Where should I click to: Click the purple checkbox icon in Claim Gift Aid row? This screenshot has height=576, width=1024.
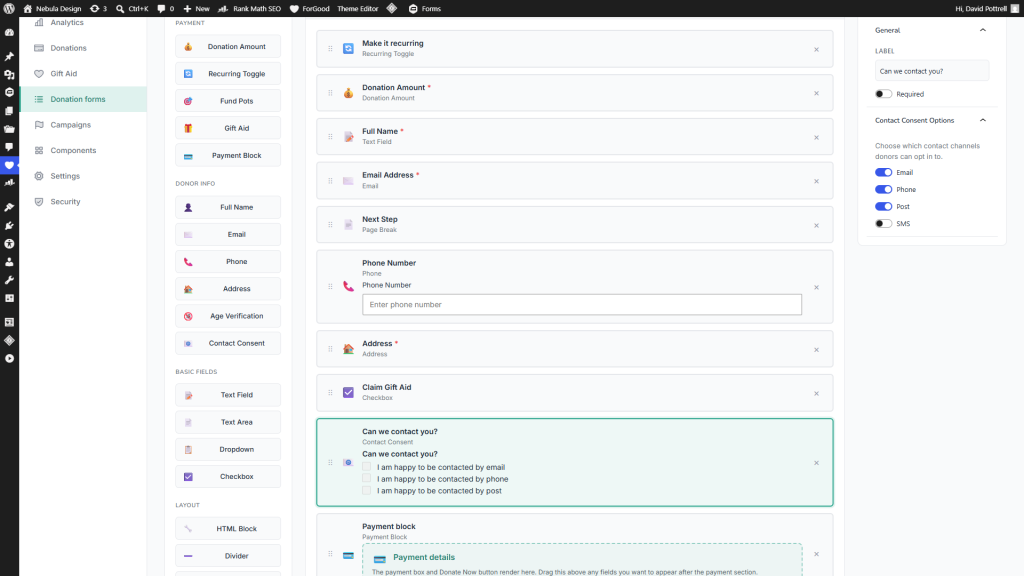[348, 392]
